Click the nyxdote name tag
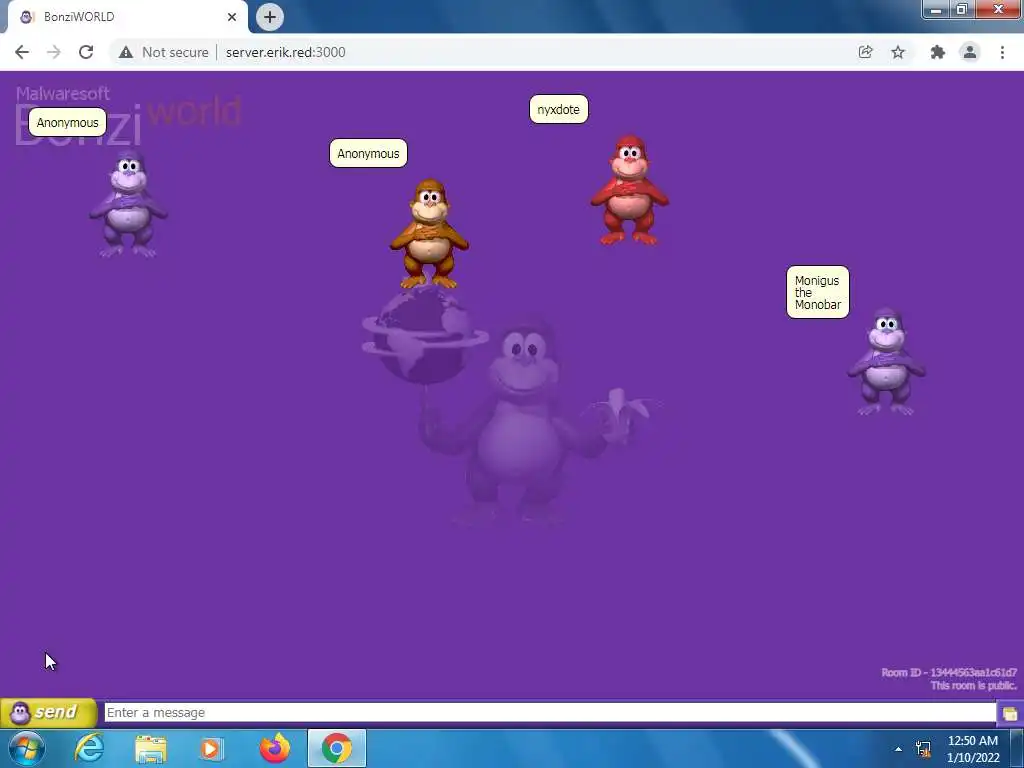This screenshot has width=1024, height=768. (558, 109)
